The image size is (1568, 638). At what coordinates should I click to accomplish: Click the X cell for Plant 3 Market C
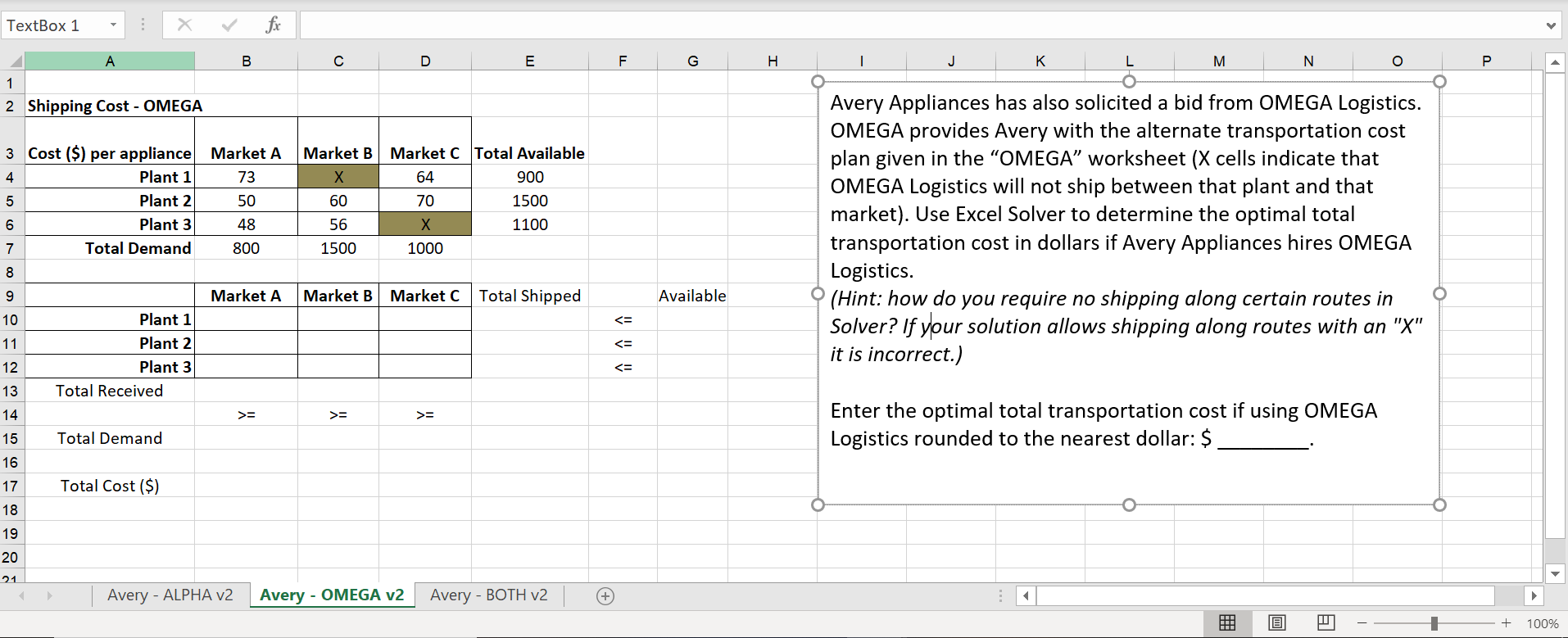coord(425,224)
